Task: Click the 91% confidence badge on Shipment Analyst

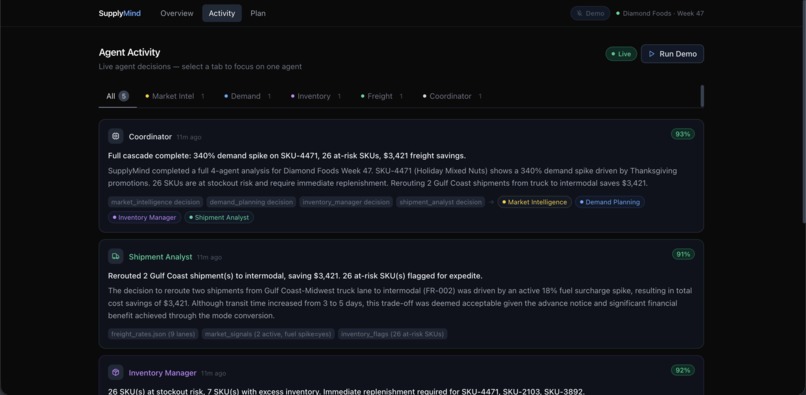Action: point(683,254)
